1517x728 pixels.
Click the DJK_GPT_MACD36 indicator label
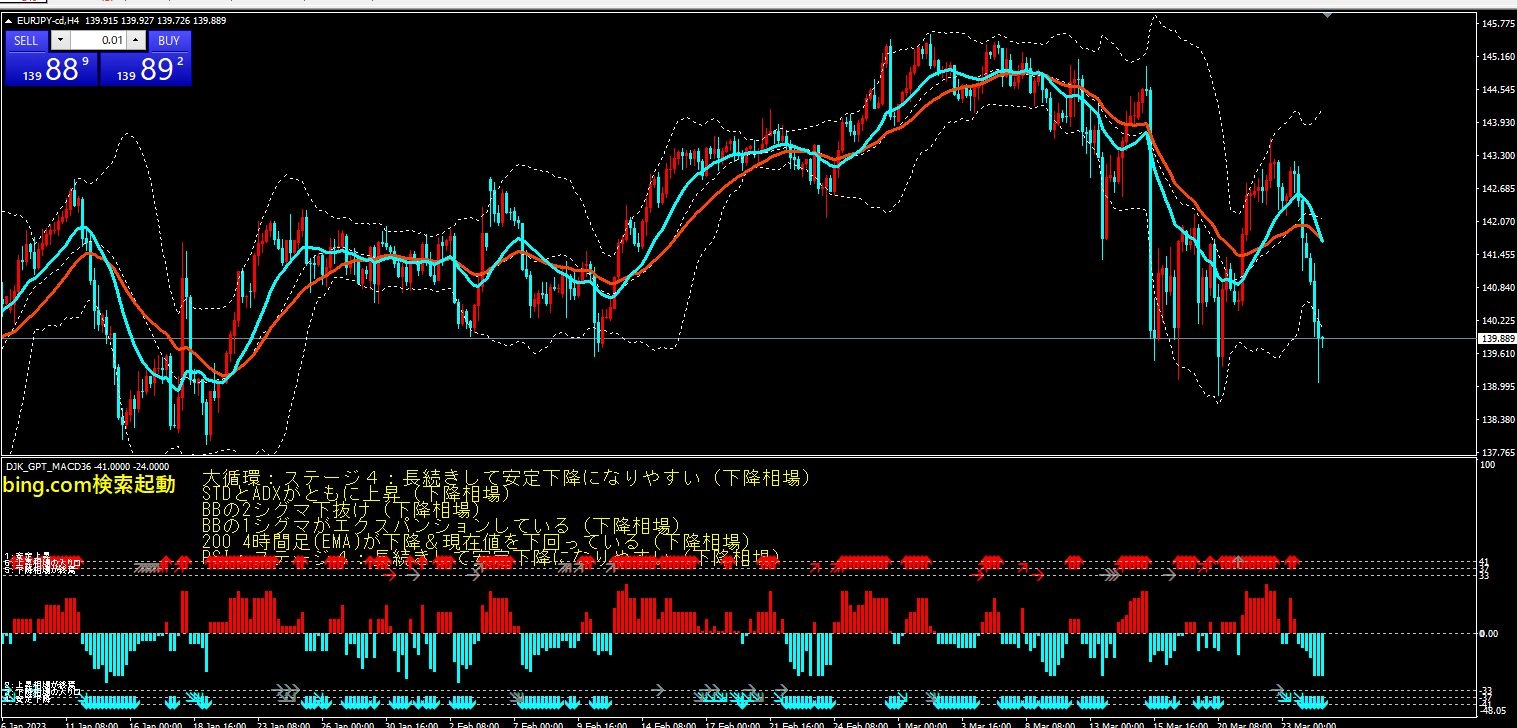click(x=49, y=466)
